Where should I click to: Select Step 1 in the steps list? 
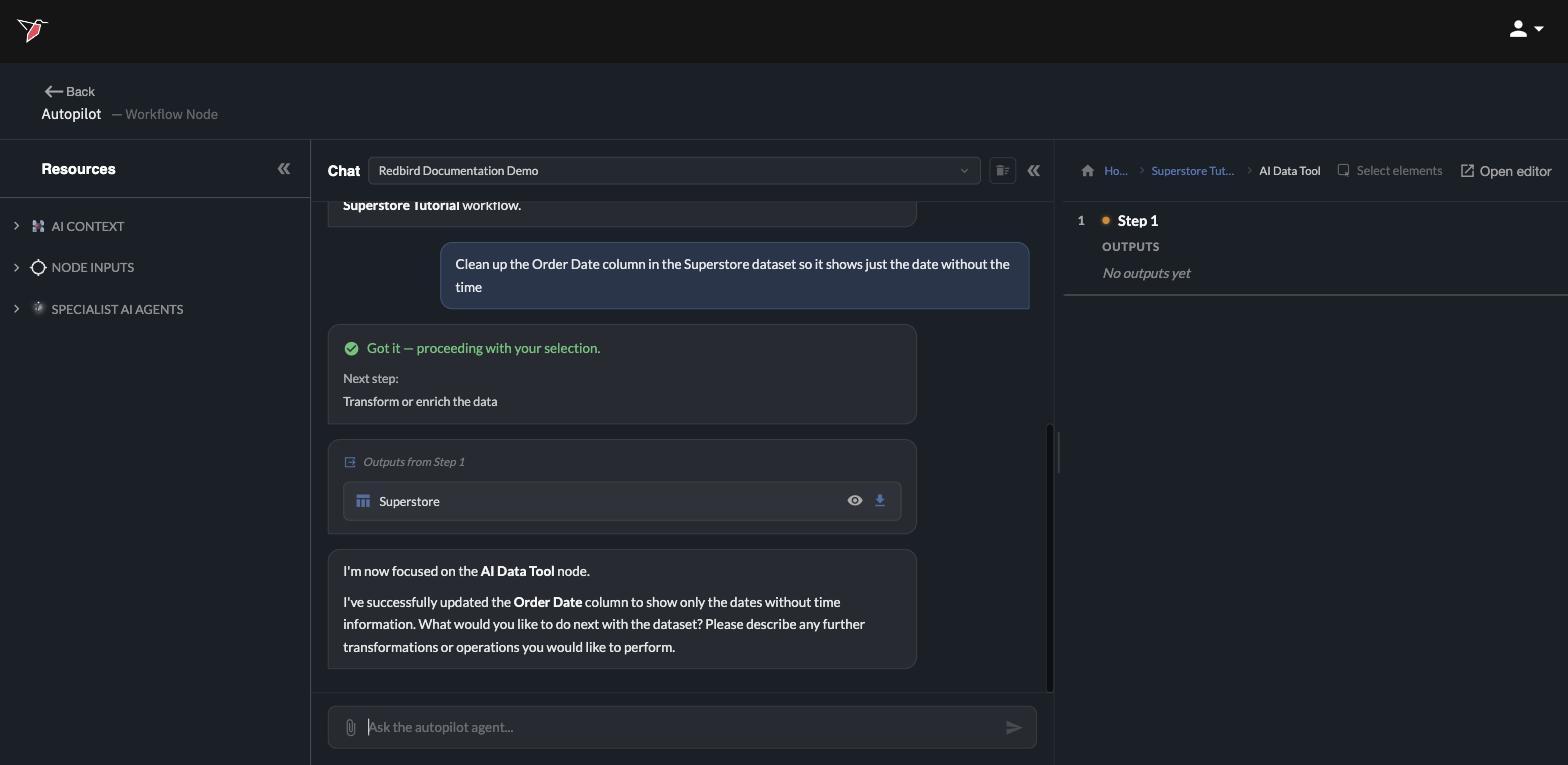point(1137,220)
